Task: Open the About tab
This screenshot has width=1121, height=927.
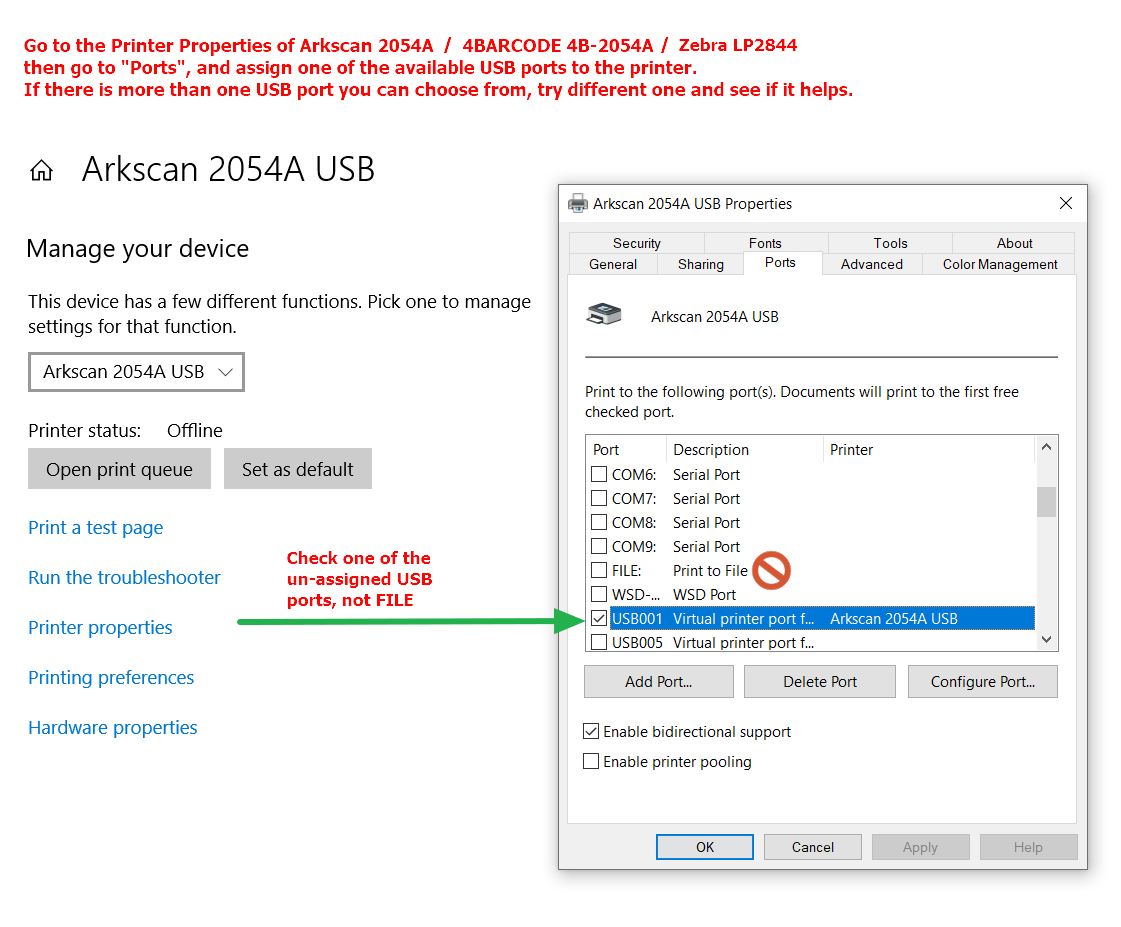Action: [1014, 243]
